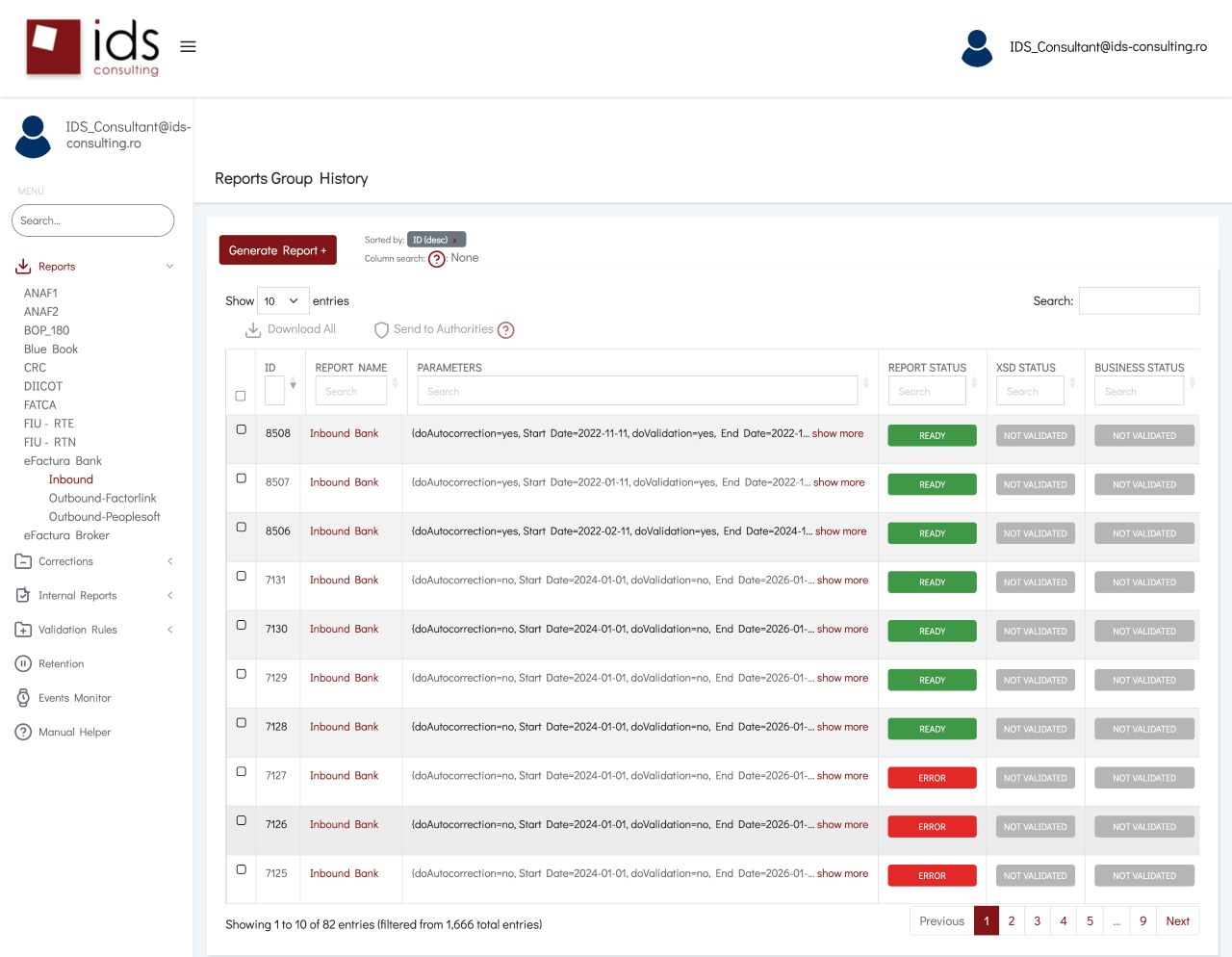This screenshot has height=957, width=1232.
Task: Open the eFactura Broker item
Action: [66, 535]
